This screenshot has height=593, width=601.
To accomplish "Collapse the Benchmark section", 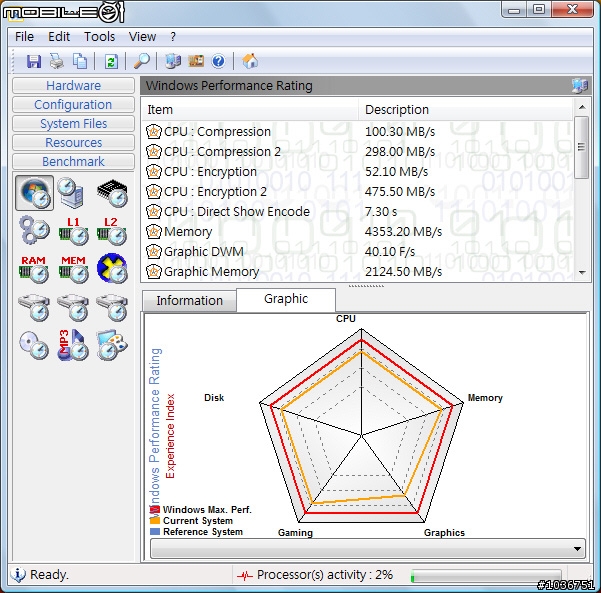I will pos(73,161).
